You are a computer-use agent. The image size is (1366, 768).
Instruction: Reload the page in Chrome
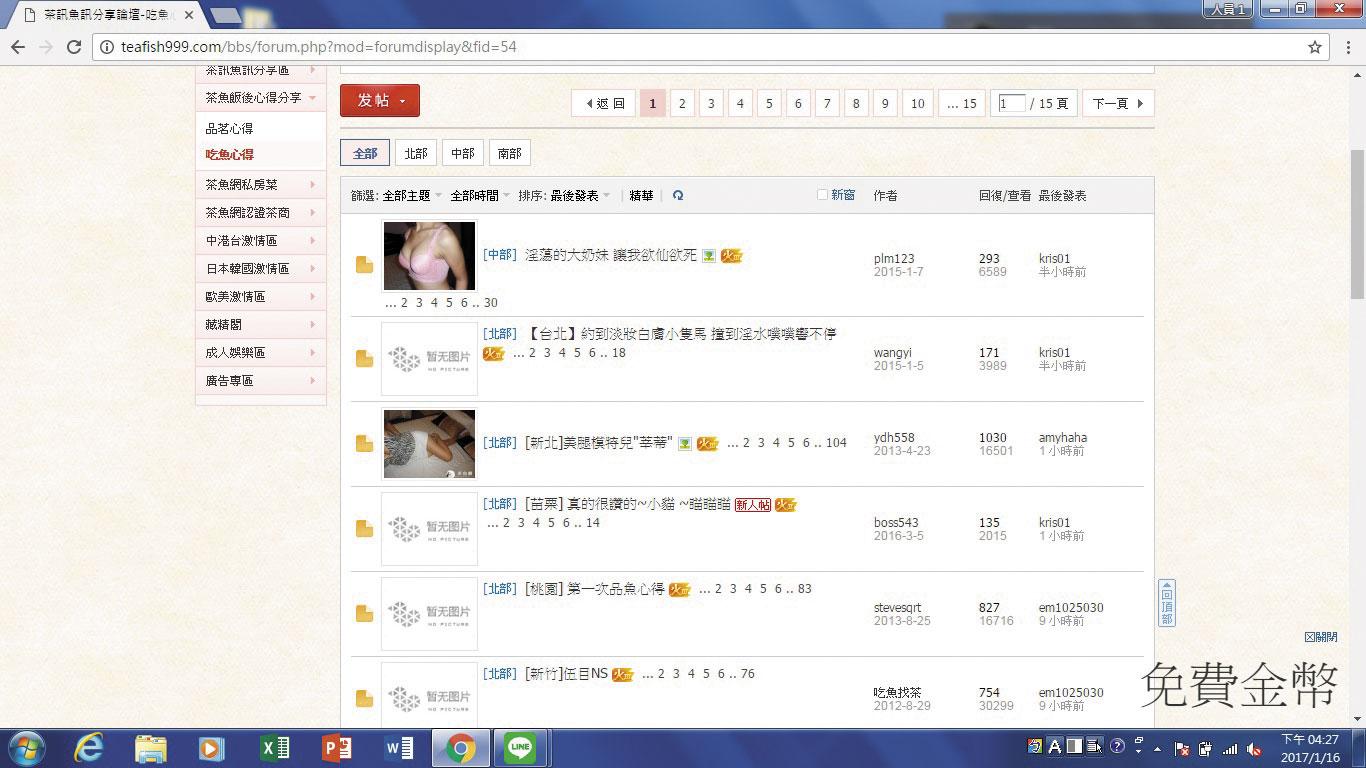click(x=73, y=47)
